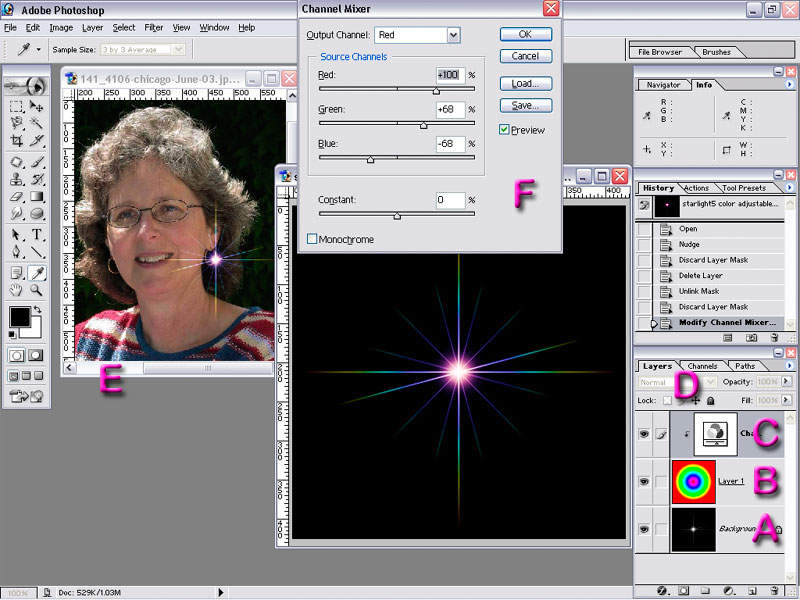Switch to the Paths tab
This screenshot has width=800, height=600.
(745, 366)
